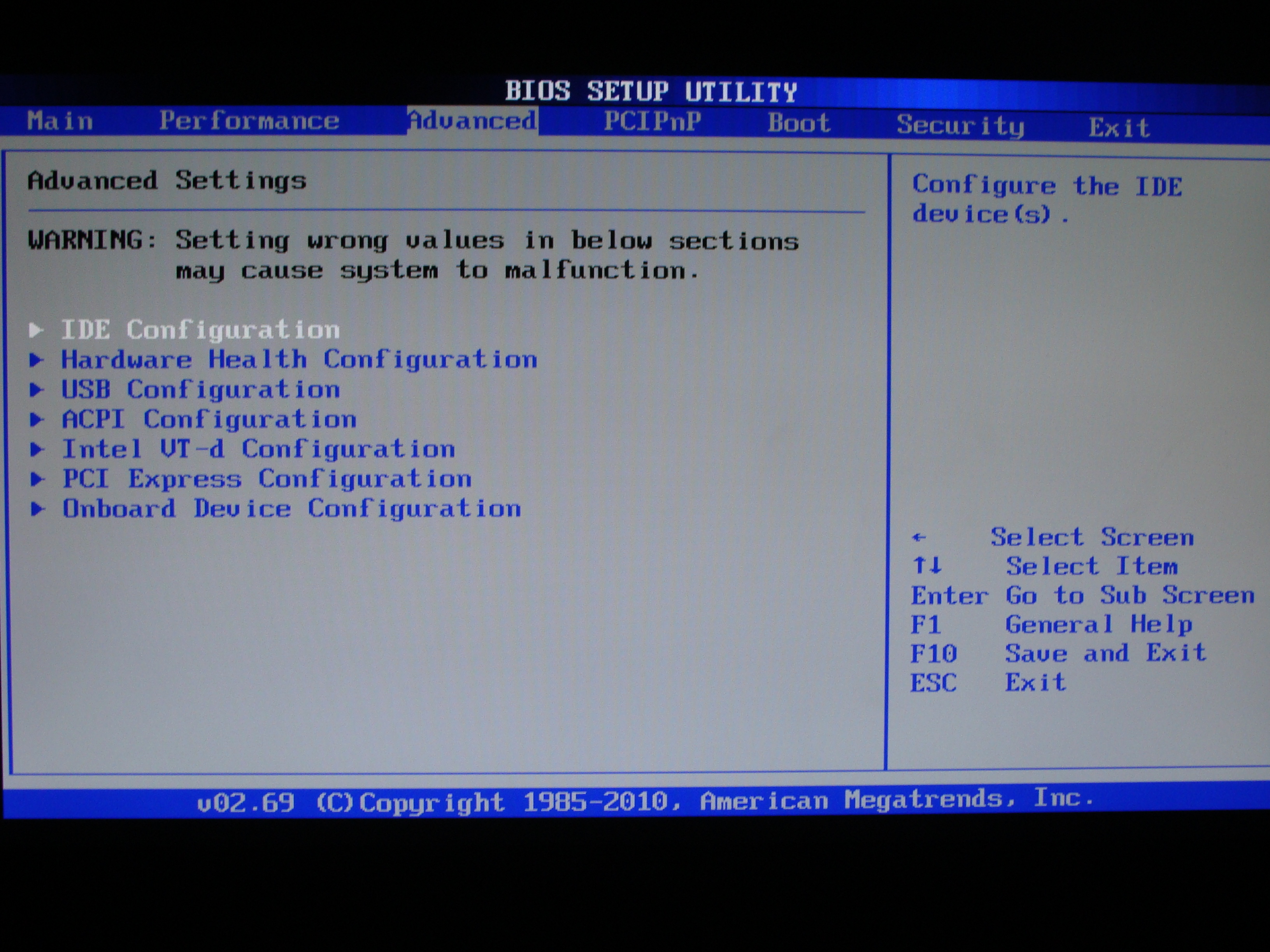Click arrow beside IDE Configuration

[37, 330]
